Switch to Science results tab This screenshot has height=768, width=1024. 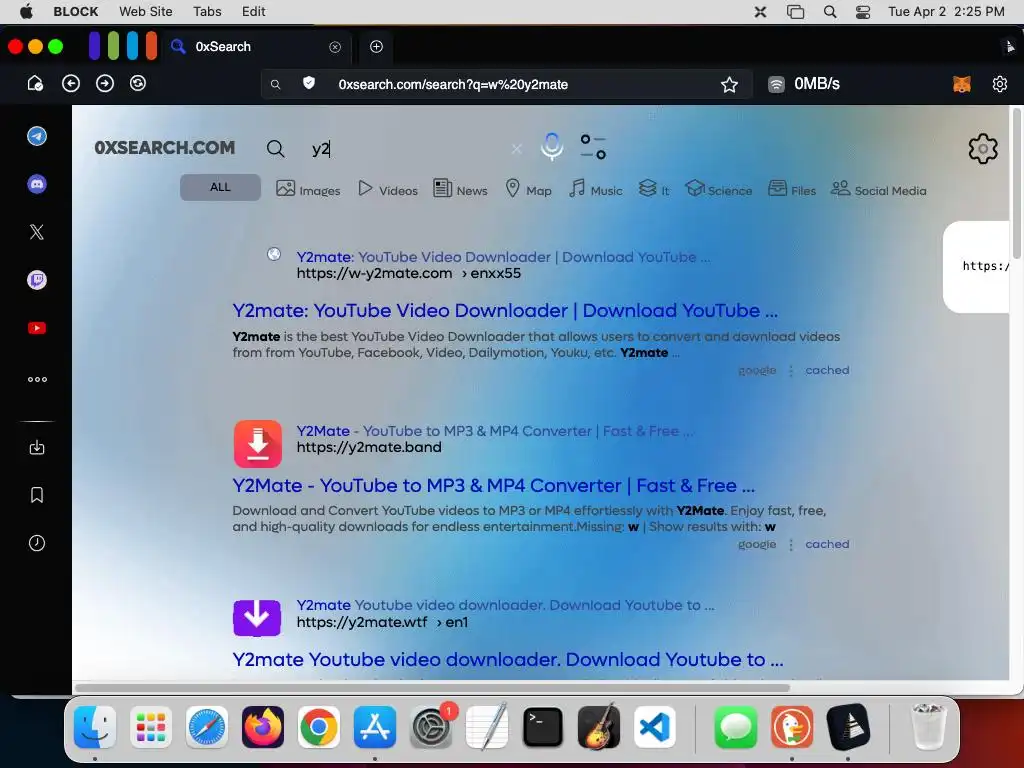tap(719, 189)
